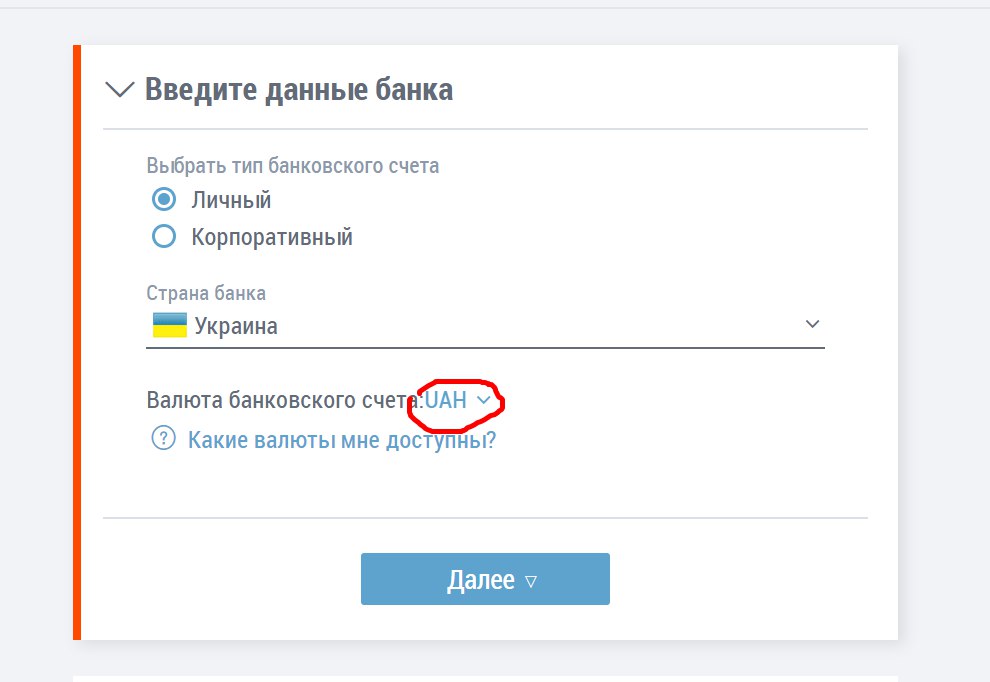Click the orange bar on panel edge
This screenshot has height=682, width=990.
pos(77,342)
